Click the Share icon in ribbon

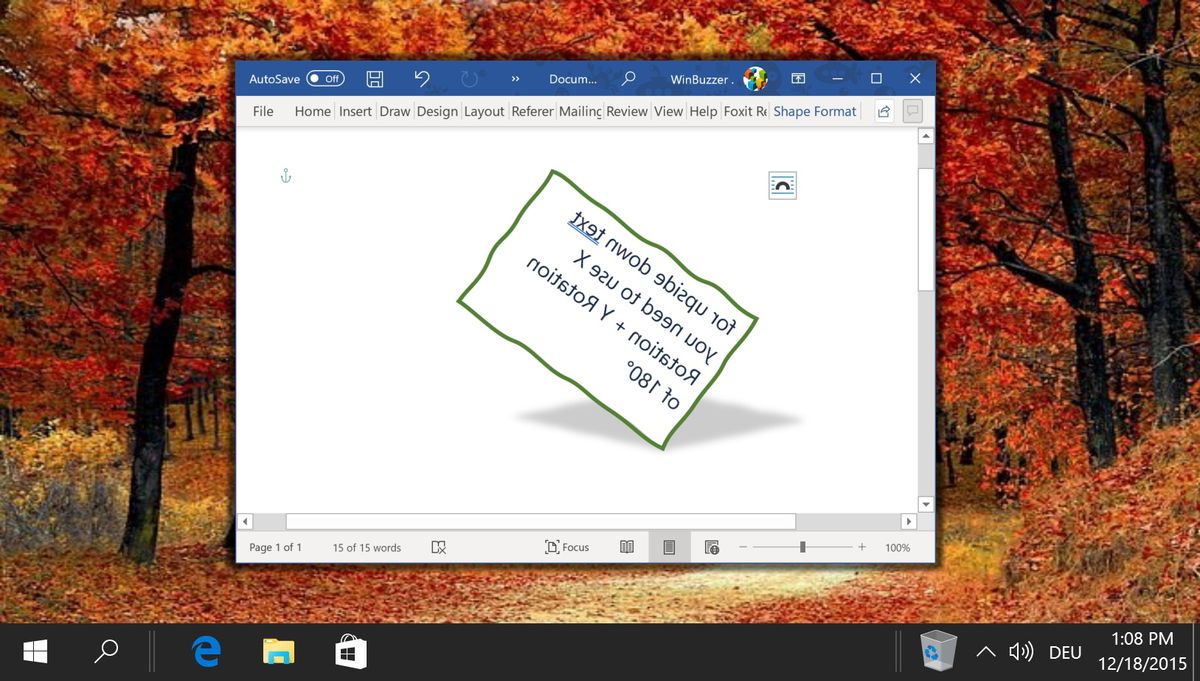click(x=884, y=112)
